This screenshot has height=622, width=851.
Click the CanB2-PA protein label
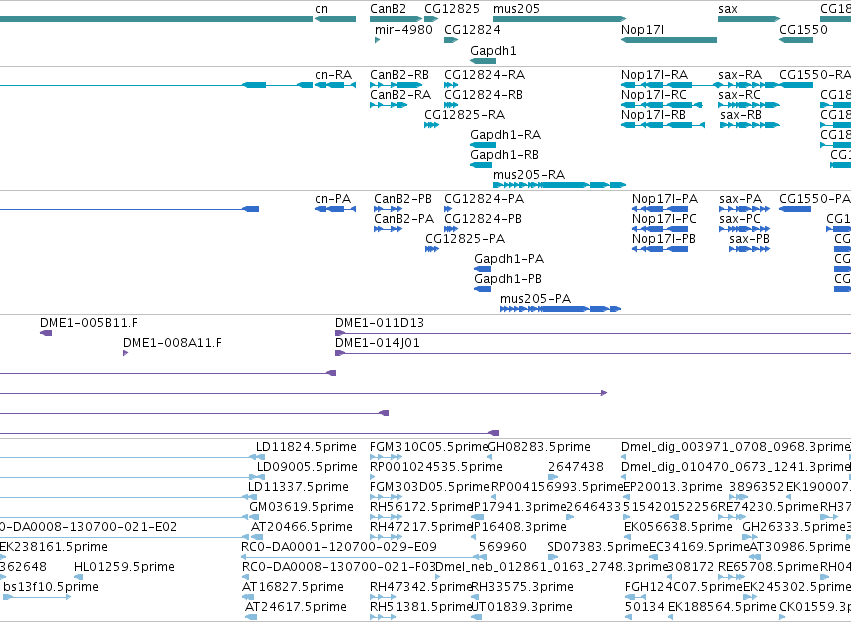click(x=404, y=219)
